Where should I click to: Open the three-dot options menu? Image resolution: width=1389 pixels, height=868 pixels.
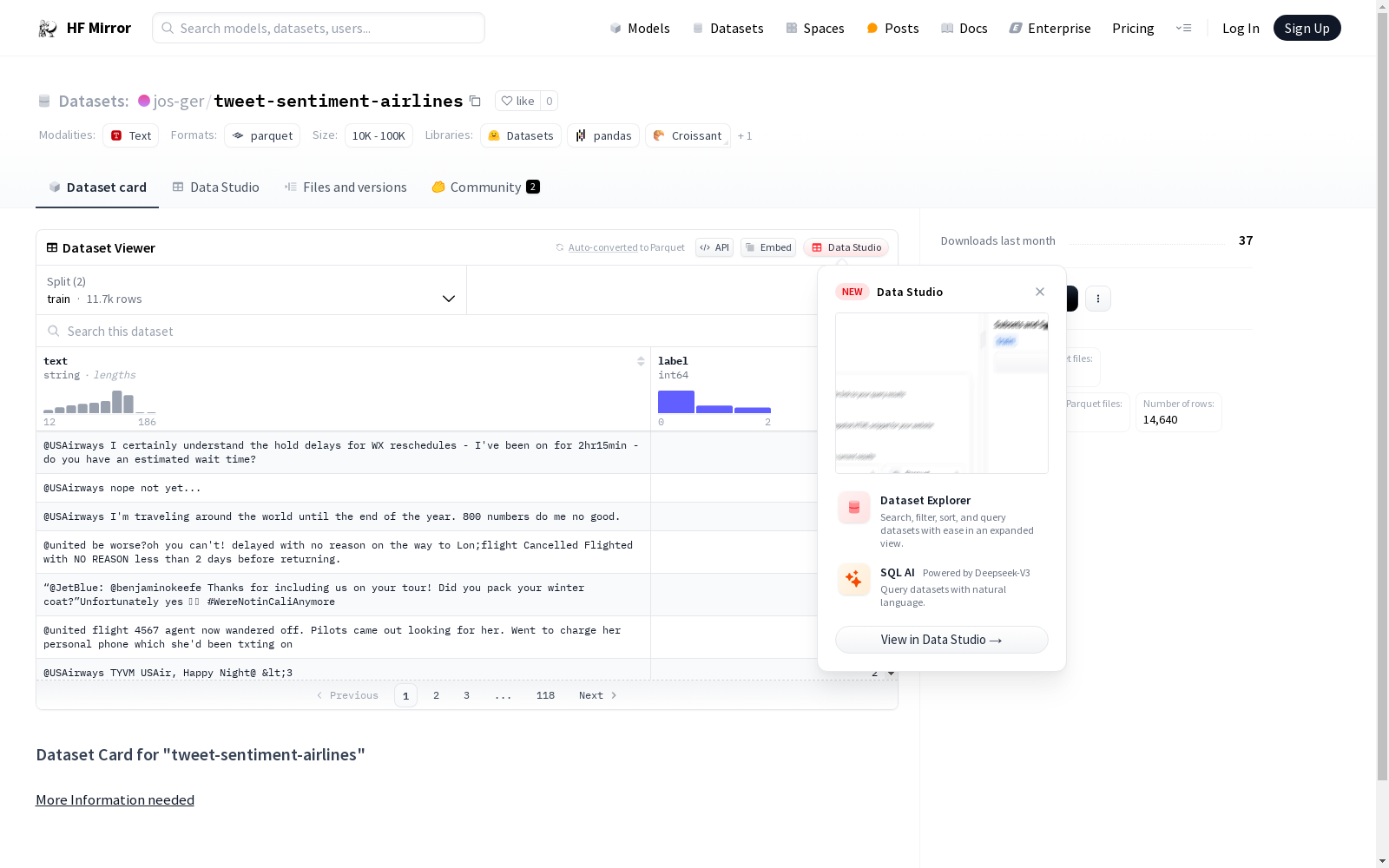[x=1098, y=299]
